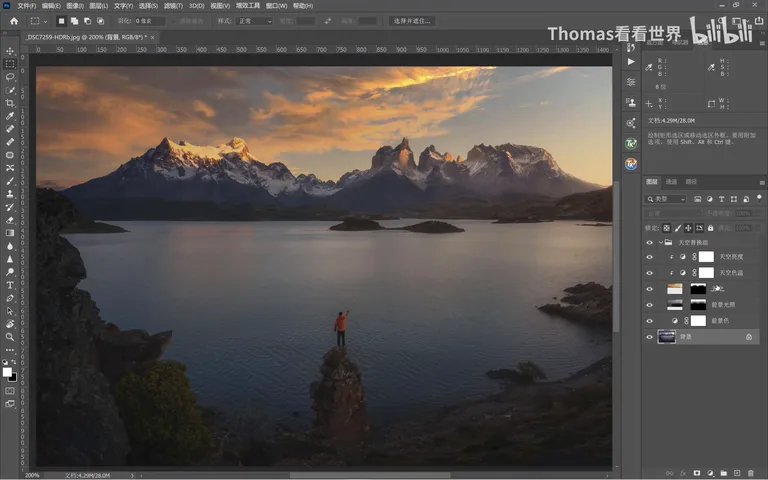Image resolution: width=768 pixels, height=480 pixels.
Task: Select the Quick Selection tool
Action: pos(10,90)
